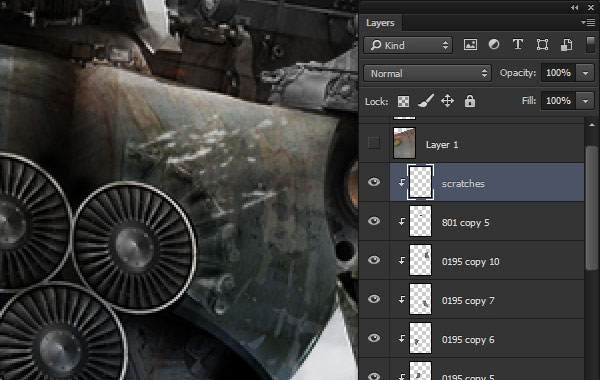Open Layers panel flyout menu
The height and width of the screenshot is (380, 600).
tap(588, 23)
